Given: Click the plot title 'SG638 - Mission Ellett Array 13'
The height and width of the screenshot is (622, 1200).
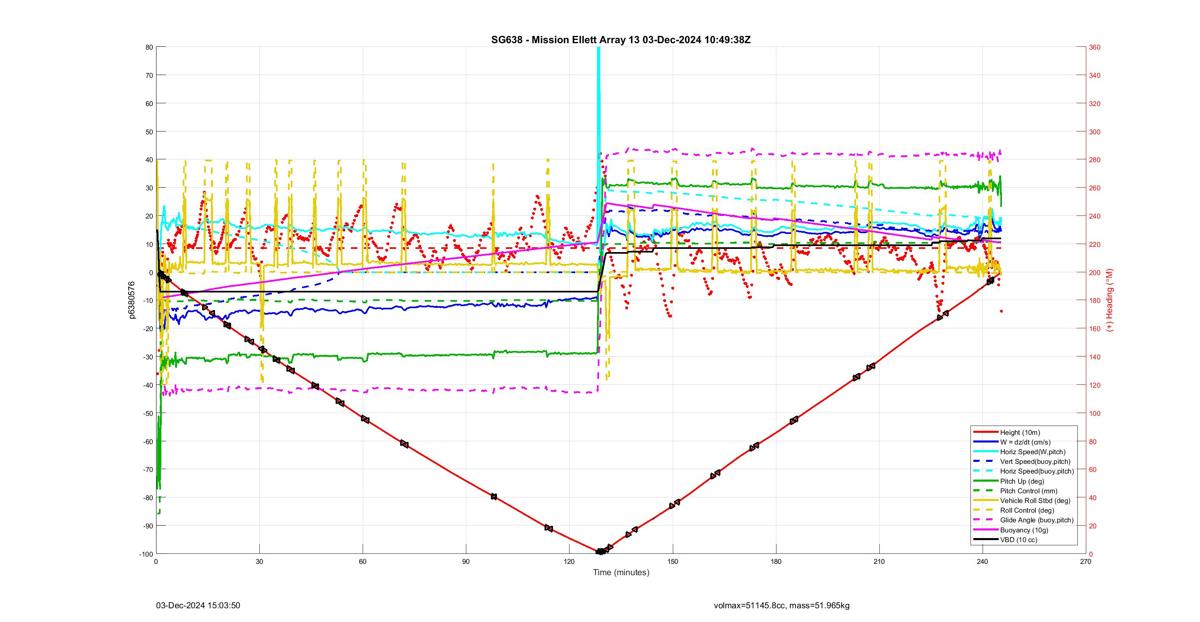Looking at the screenshot, I should click(569, 39).
